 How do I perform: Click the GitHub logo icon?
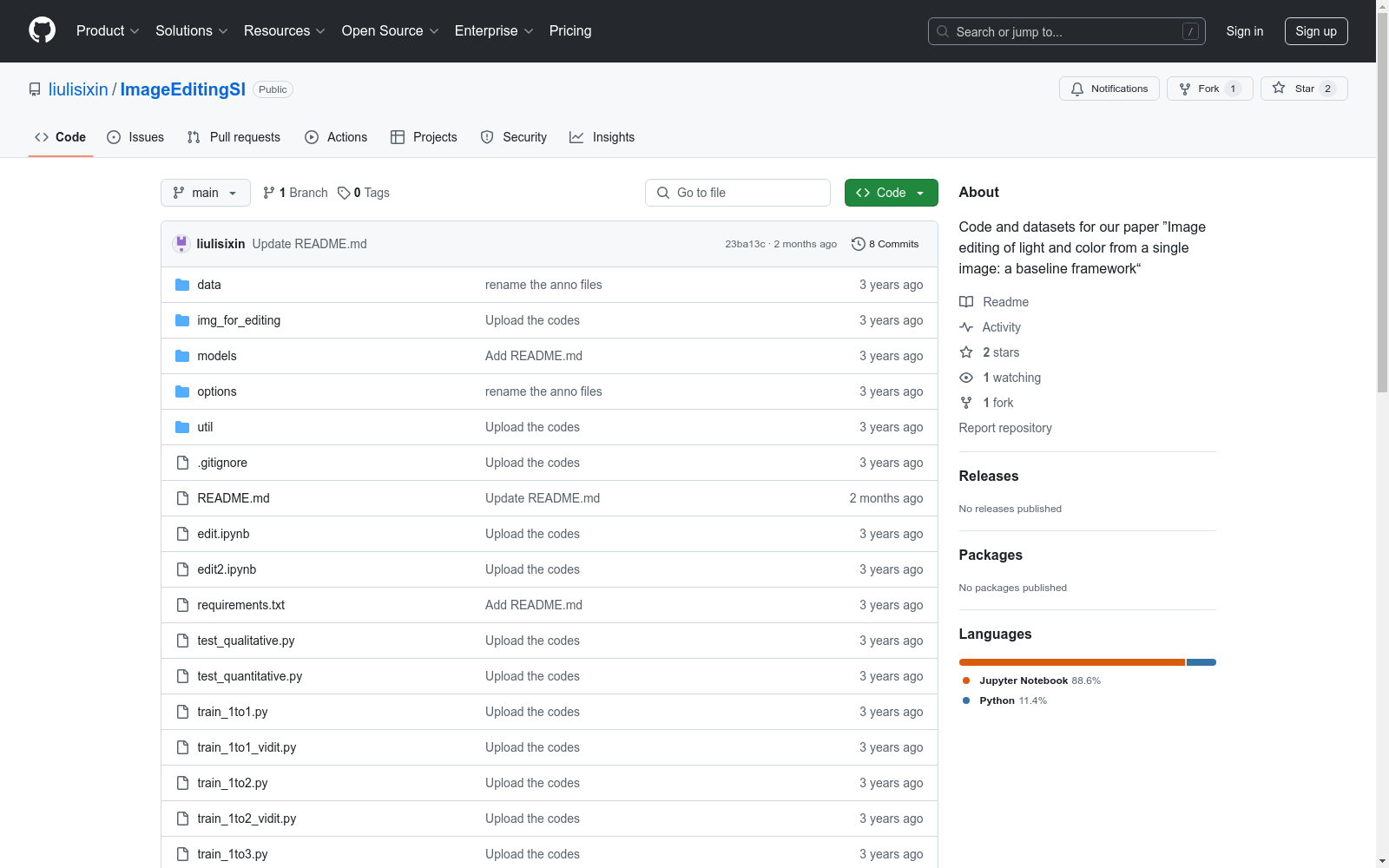point(42,30)
